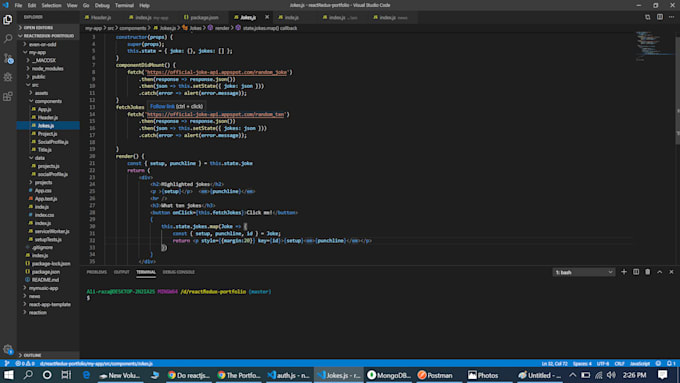Click the feedback smiley in status bar
Viewport: 680px width, 383px height.
click(x=658, y=363)
